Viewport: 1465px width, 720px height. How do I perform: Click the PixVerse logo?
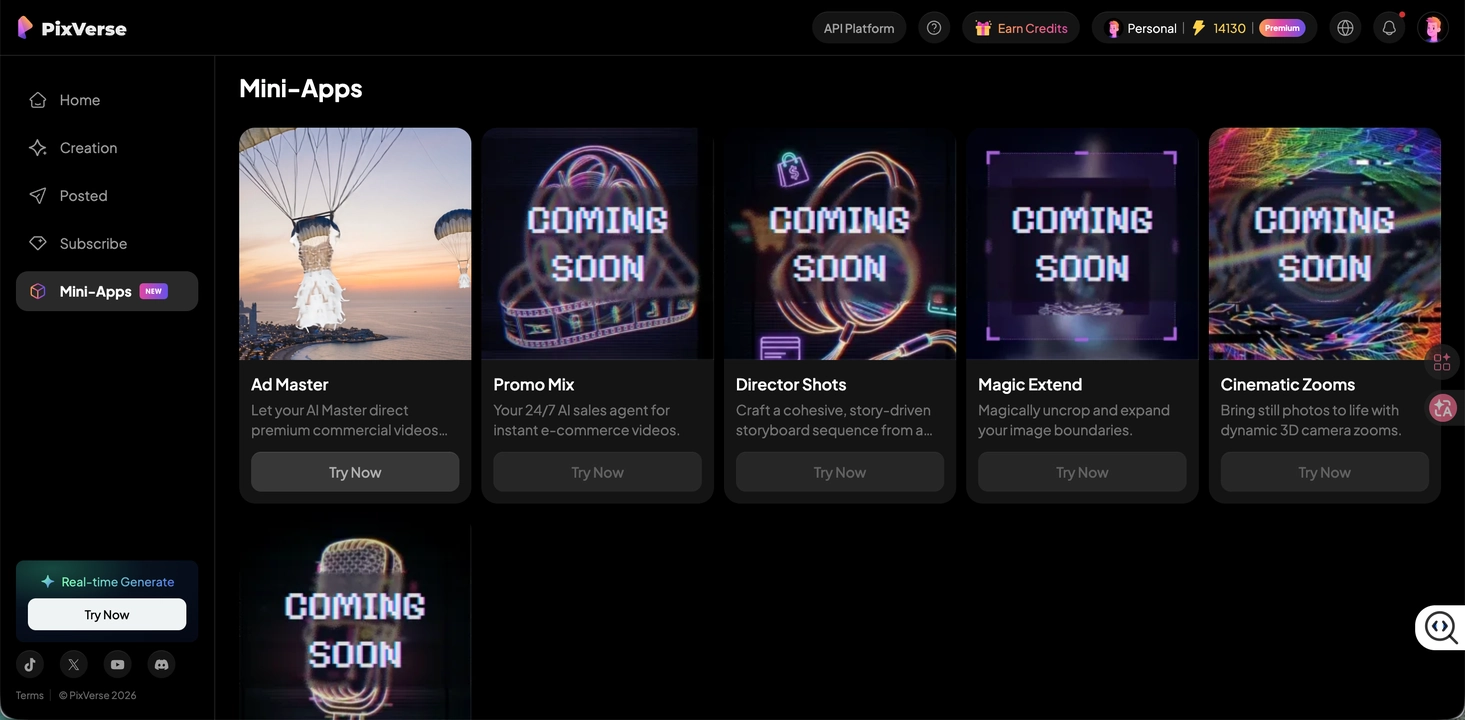72,28
